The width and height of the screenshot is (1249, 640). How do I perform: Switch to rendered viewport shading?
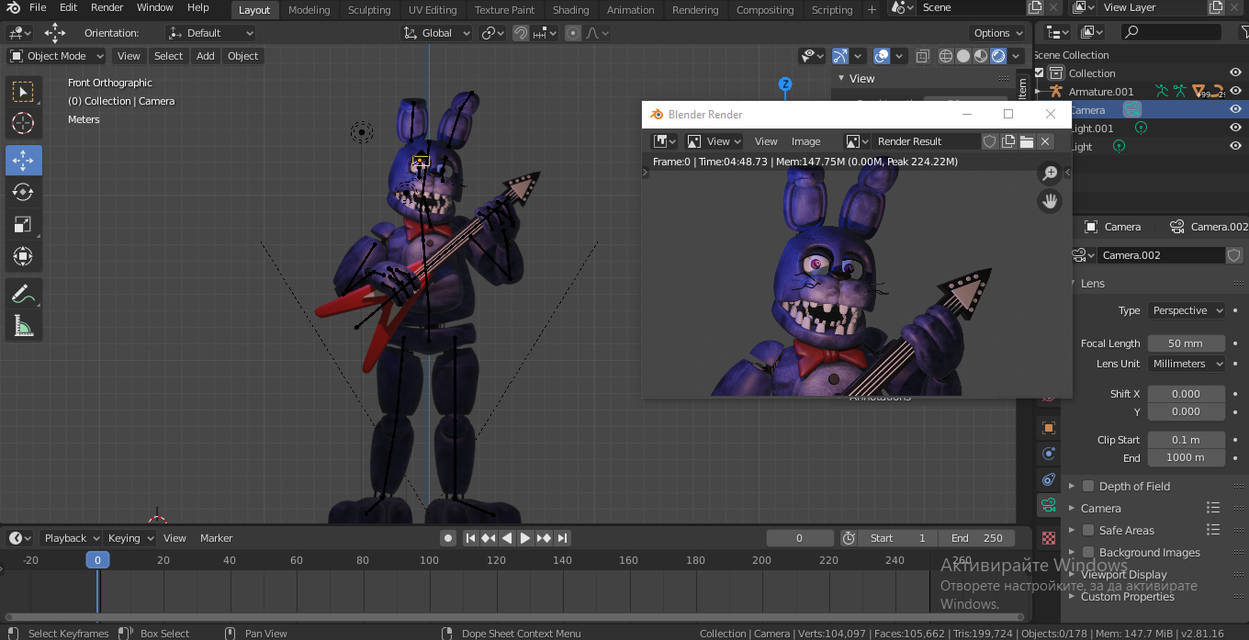[x=998, y=56]
